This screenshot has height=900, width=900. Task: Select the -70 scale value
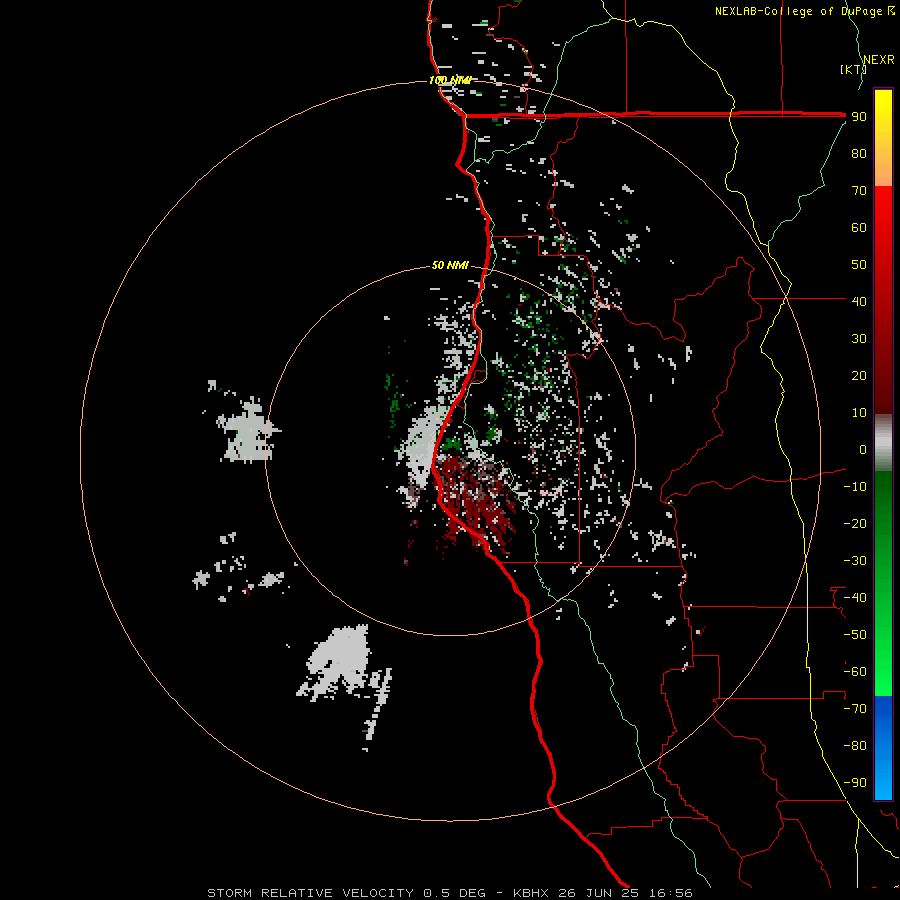pyautogui.click(x=855, y=709)
